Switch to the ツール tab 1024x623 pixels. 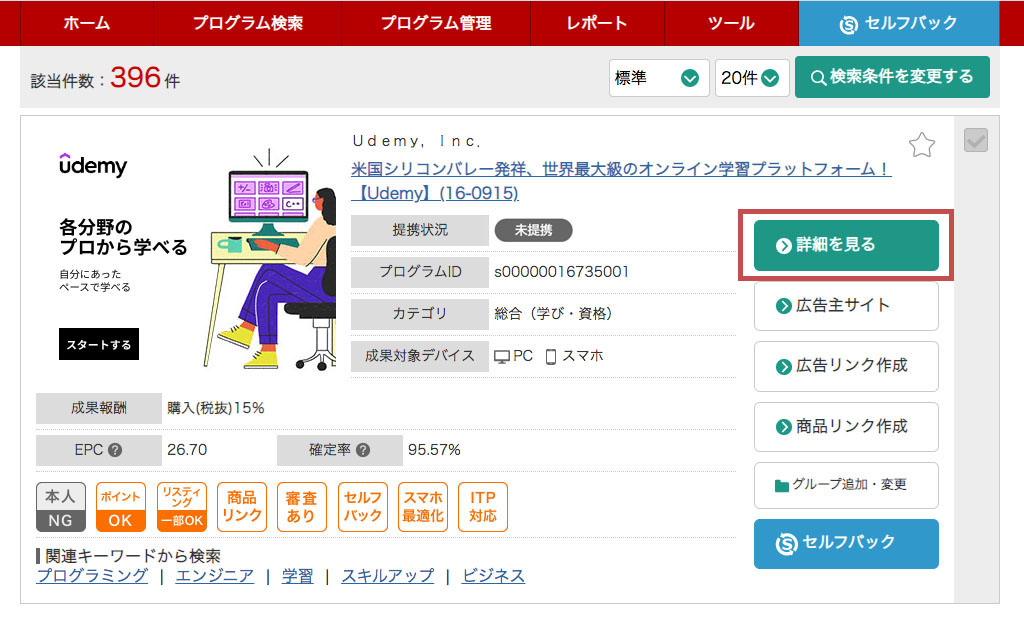pos(731,23)
